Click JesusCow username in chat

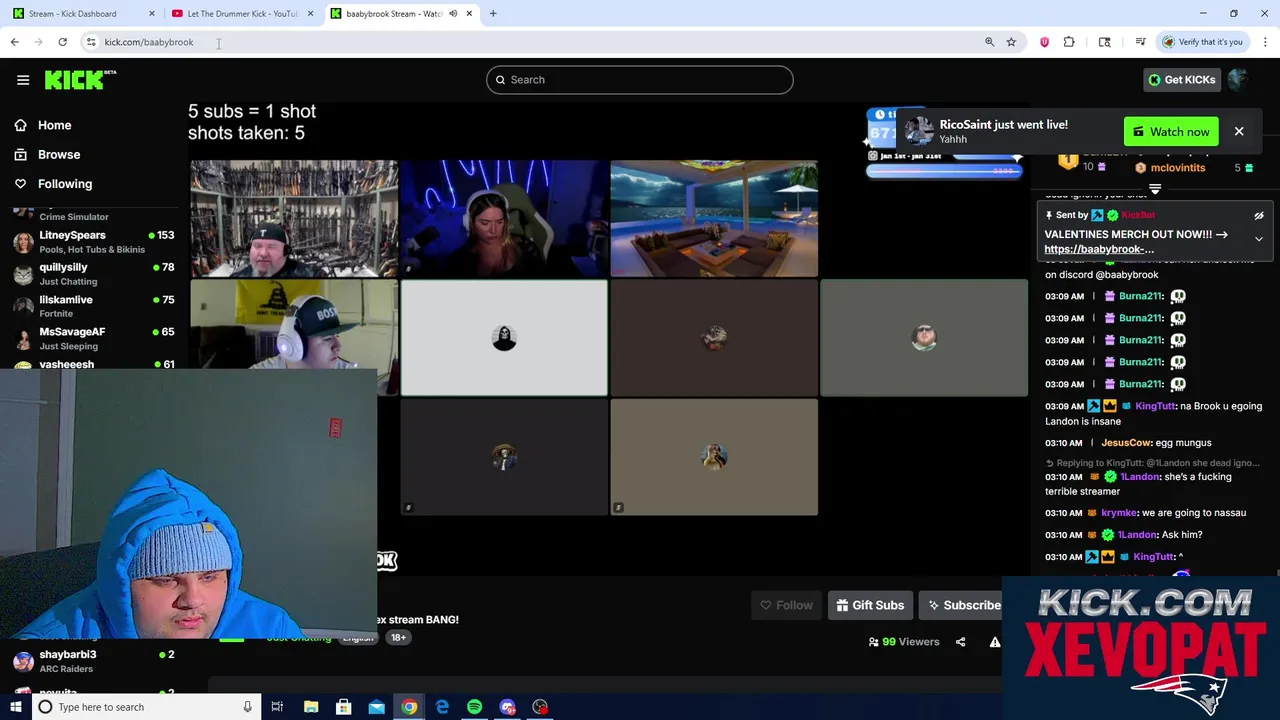tap(1126, 443)
